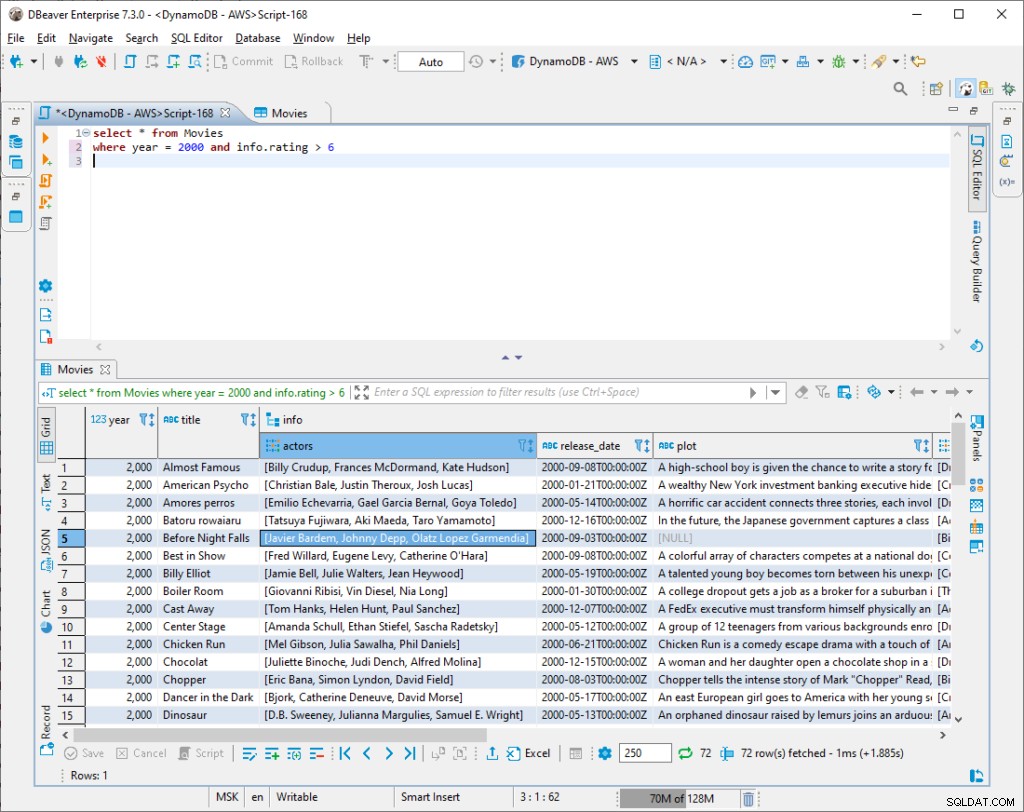The image size is (1024, 812).
Task: Click the SQL filter expression input field
Action: click(x=558, y=393)
